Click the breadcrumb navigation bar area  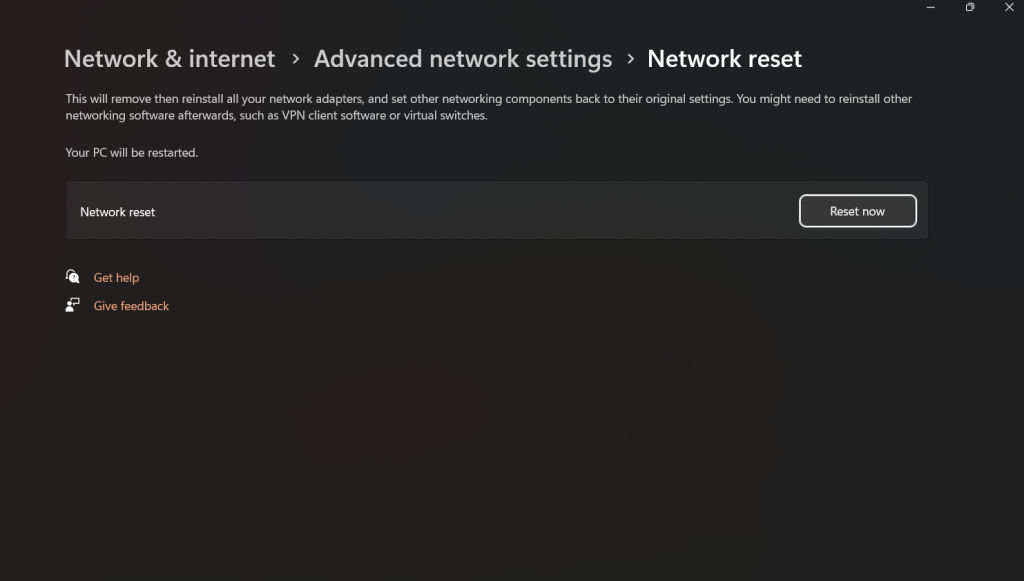point(430,59)
